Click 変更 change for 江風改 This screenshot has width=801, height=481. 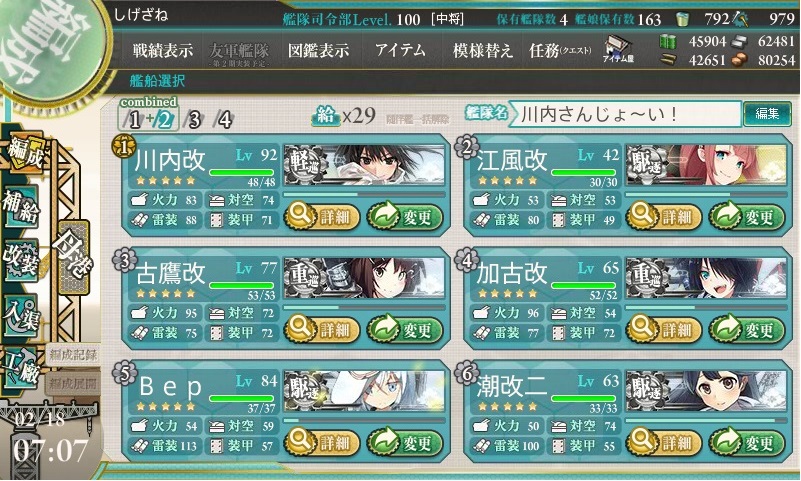747,217
